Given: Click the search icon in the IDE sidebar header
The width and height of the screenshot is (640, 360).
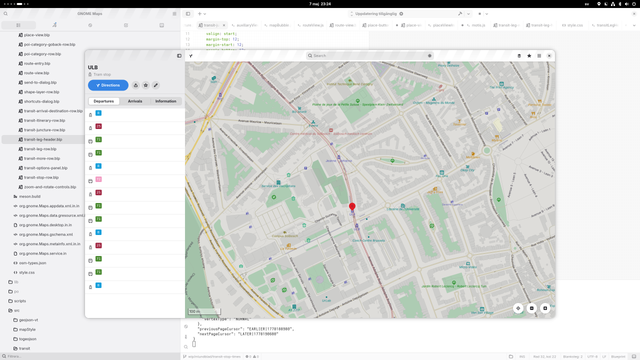Looking at the screenshot, I should pyautogui.click(x=6, y=14).
